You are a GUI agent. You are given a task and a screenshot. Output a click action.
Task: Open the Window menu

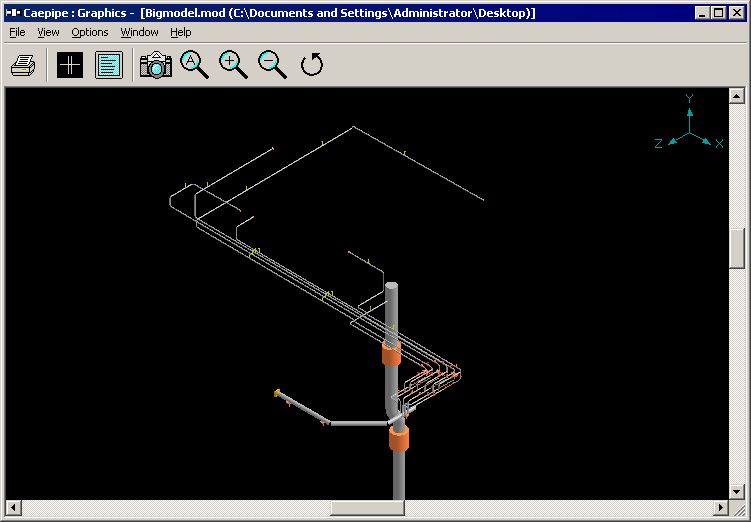coord(139,33)
